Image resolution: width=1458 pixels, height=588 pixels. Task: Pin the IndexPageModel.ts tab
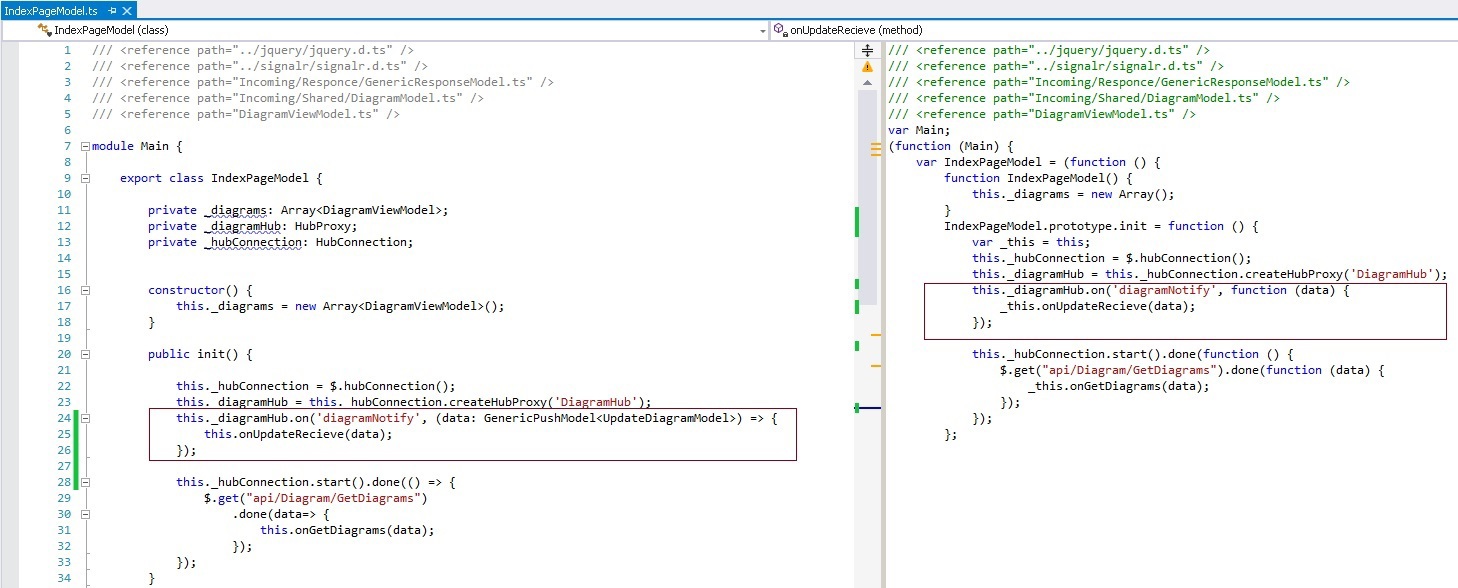click(111, 9)
